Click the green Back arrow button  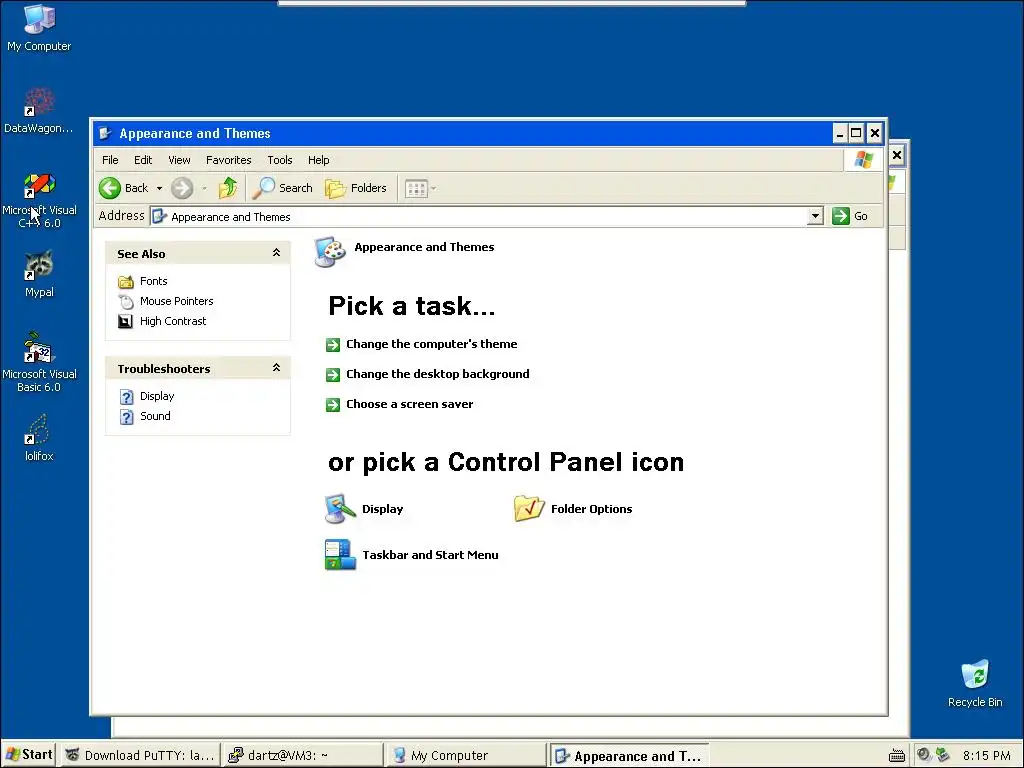110,188
